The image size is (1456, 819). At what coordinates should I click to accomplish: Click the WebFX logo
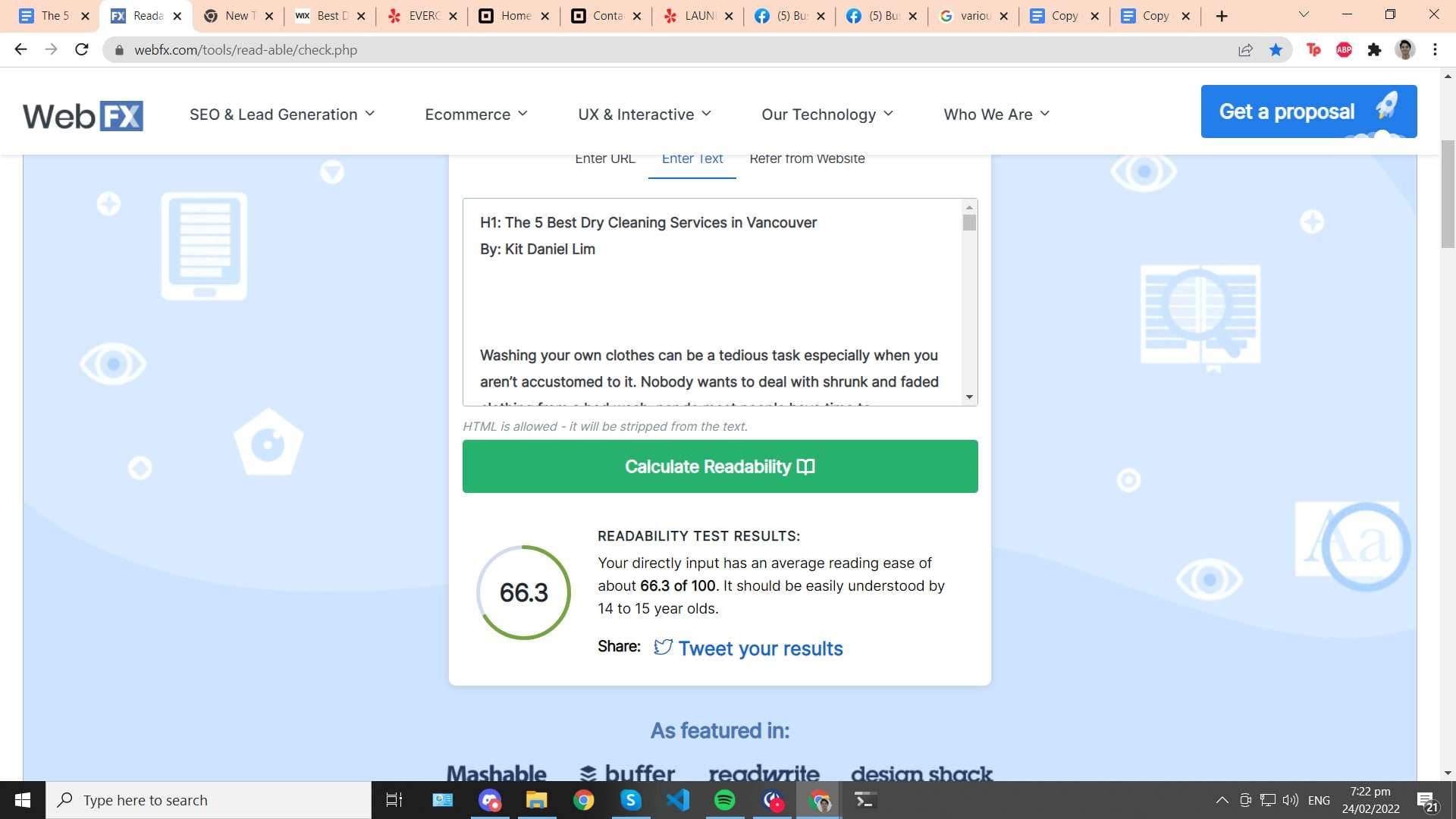pyautogui.click(x=83, y=115)
